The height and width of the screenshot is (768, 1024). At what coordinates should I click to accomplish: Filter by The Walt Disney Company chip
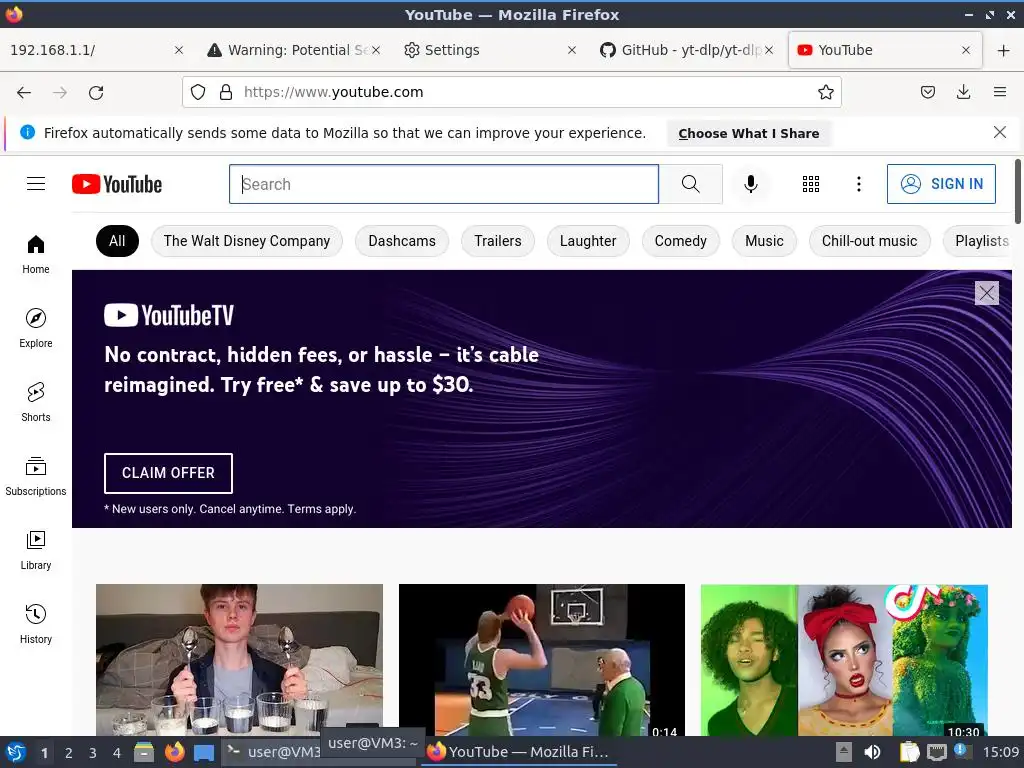247,241
